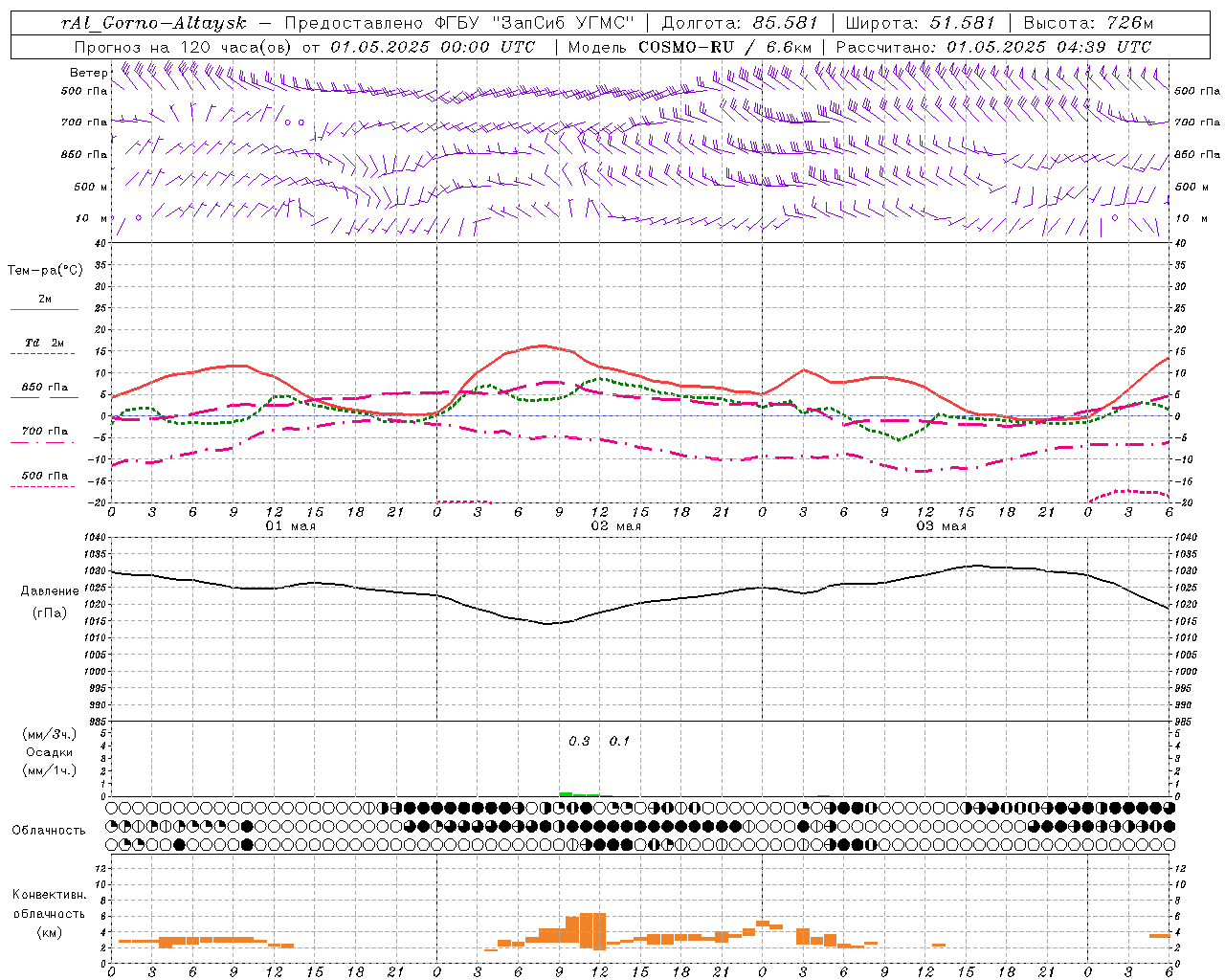Click the Давление pressure panel label
Viewport: 1225px width, 980px height.
(49, 591)
